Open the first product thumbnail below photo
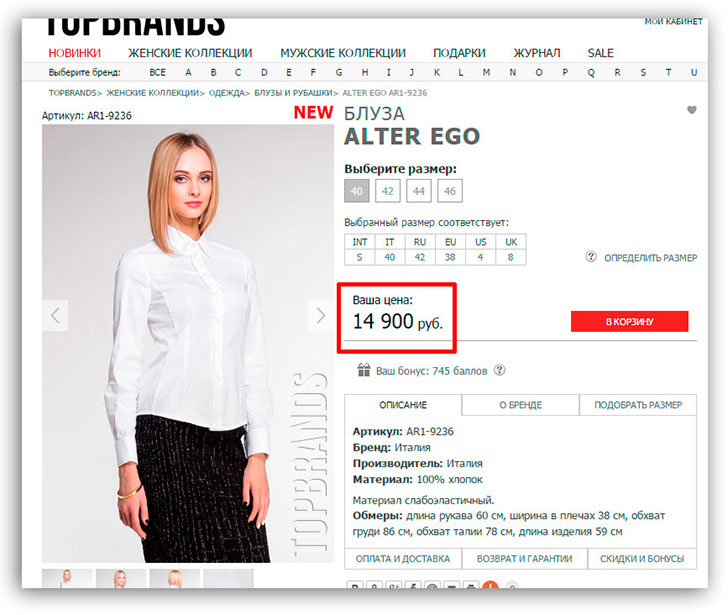This screenshot has width=728, height=615. [67, 578]
